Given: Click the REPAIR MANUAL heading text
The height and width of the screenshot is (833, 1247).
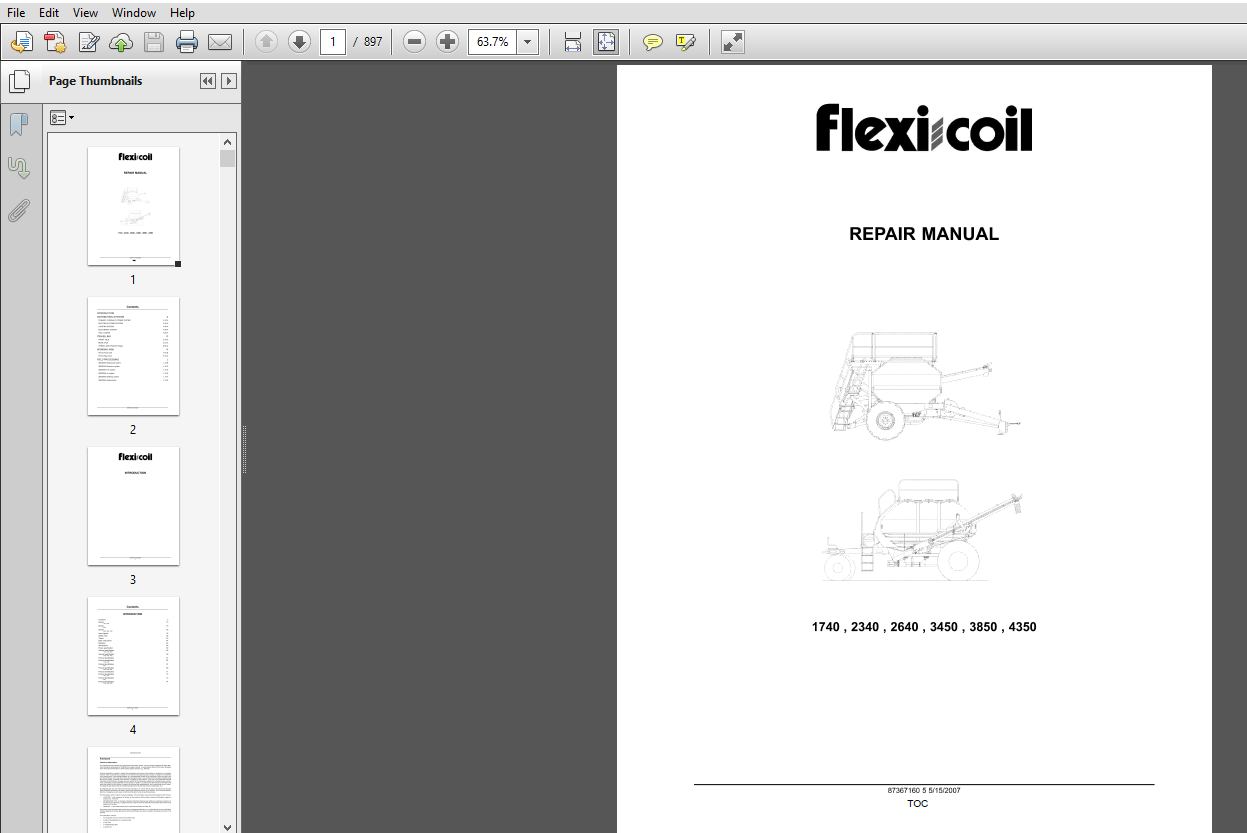Looking at the screenshot, I should click(x=924, y=234).
